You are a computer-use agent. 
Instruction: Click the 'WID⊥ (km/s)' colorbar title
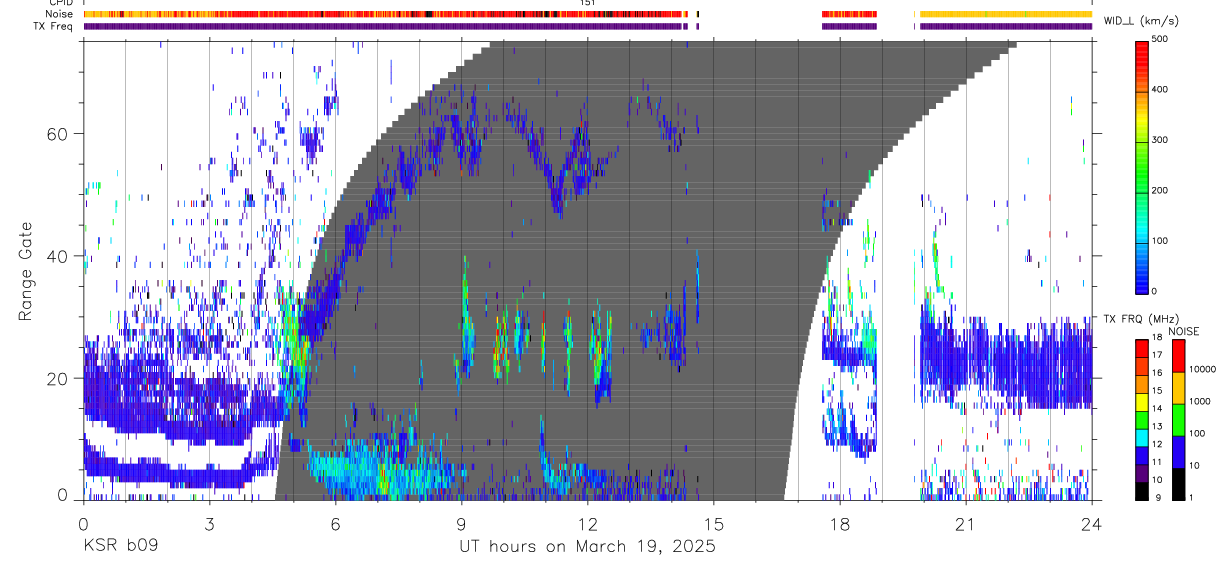(1141, 21)
